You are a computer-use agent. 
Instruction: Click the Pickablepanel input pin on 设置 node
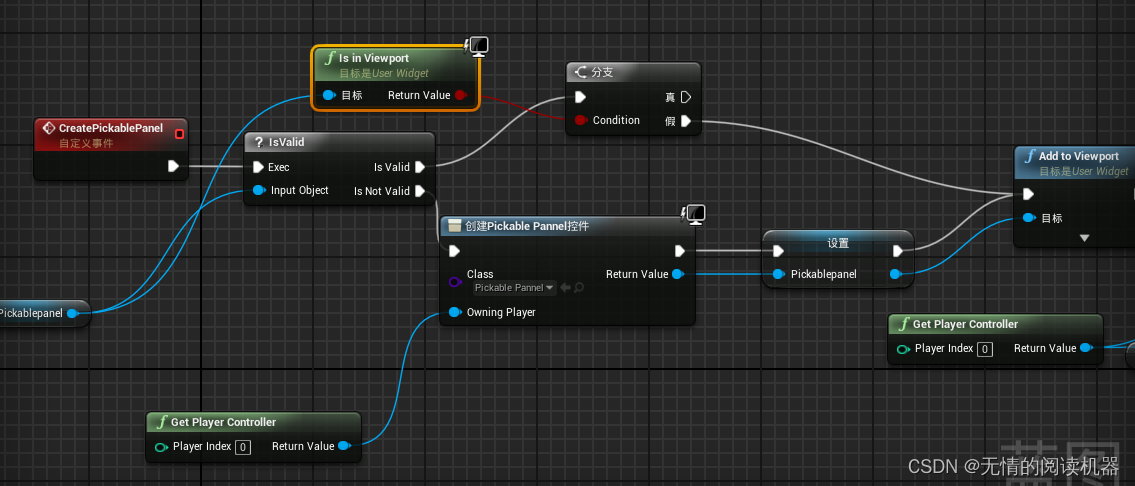[777, 275]
